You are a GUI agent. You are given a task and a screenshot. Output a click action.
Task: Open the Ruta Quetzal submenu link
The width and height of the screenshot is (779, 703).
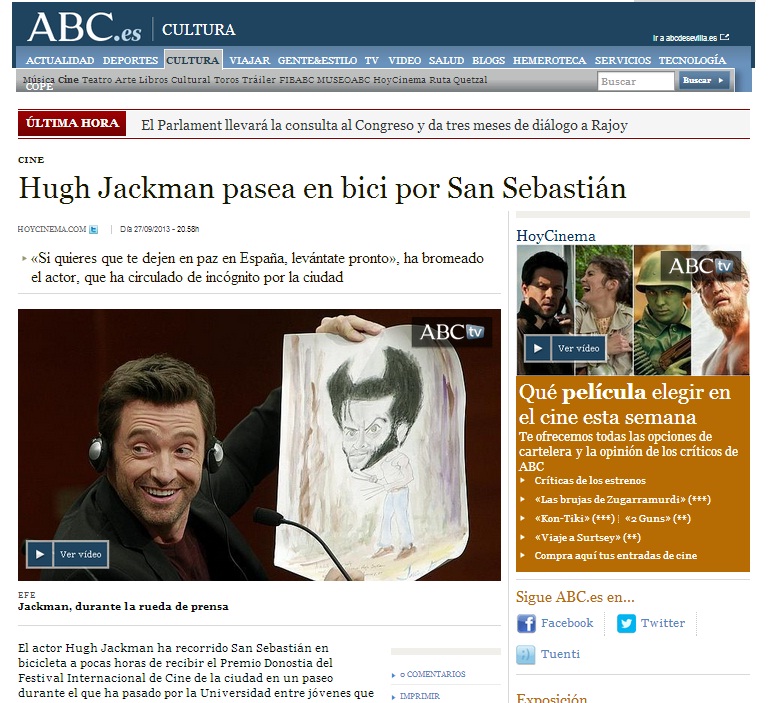[458, 79]
